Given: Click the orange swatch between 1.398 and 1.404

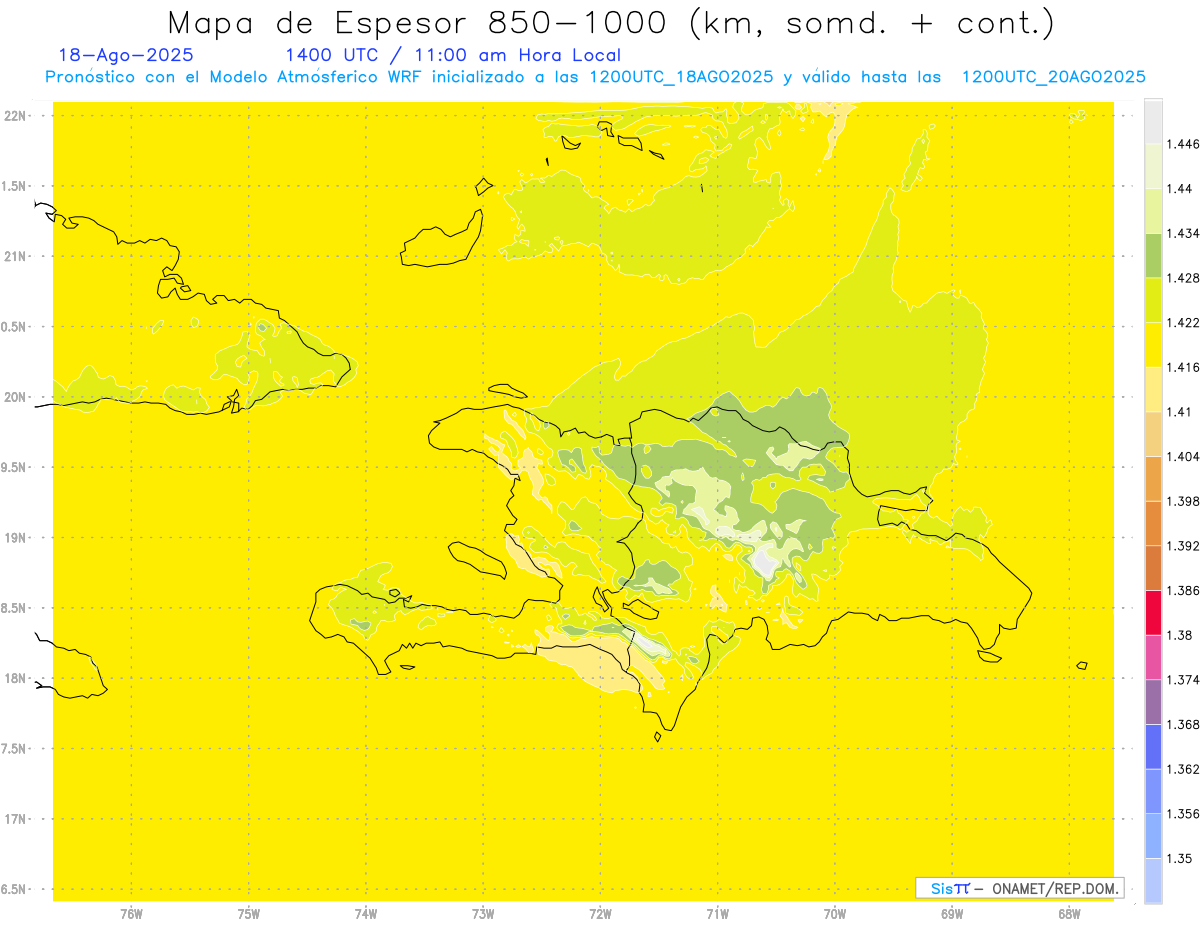Looking at the screenshot, I should pyautogui.click(x=1153, y=478).
